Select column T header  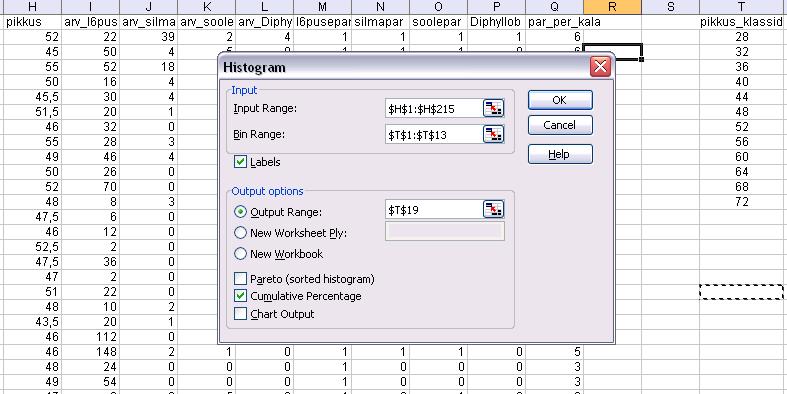741,7
